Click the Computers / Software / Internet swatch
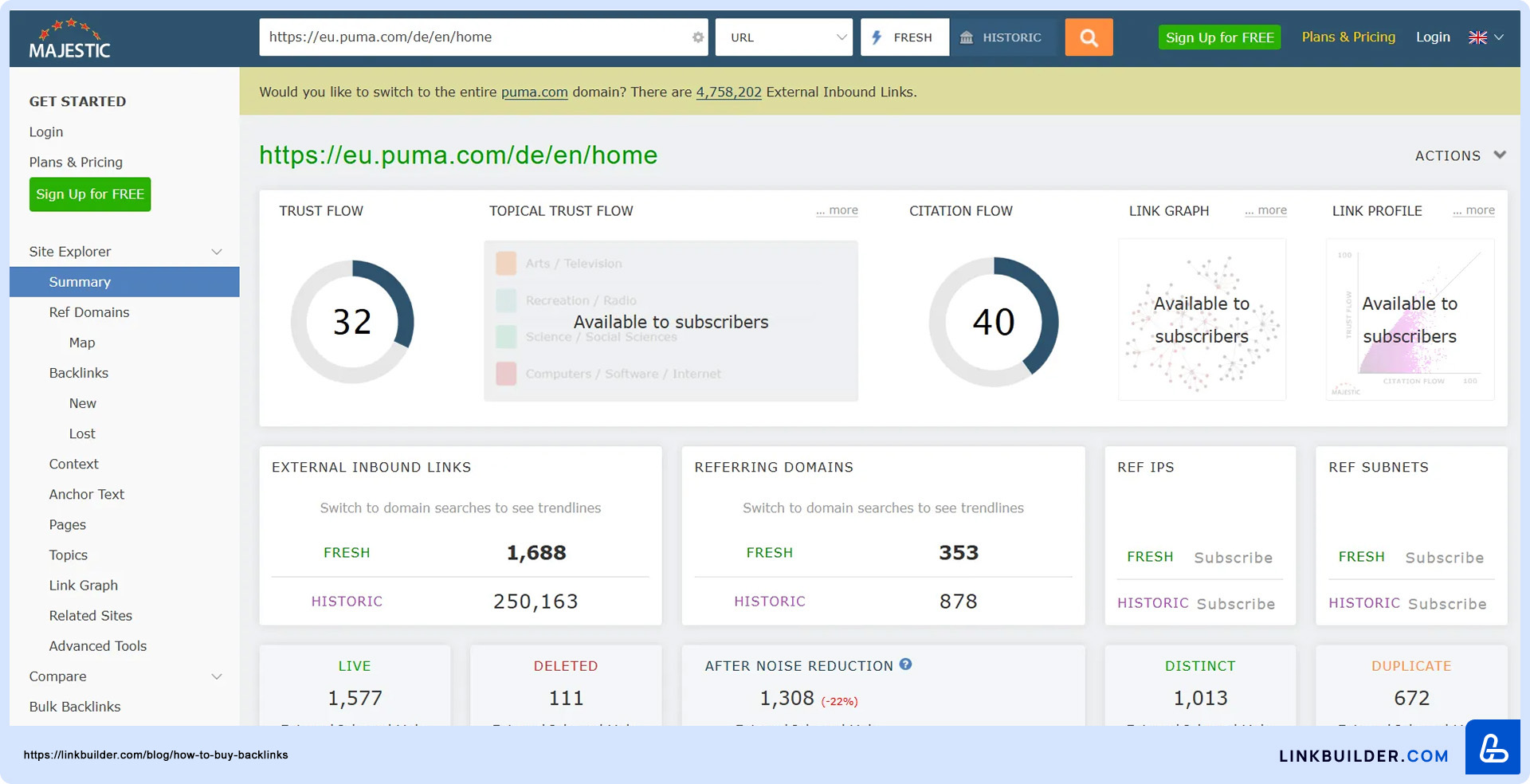This screenshot has width=1530, height=784. [506, 374]
